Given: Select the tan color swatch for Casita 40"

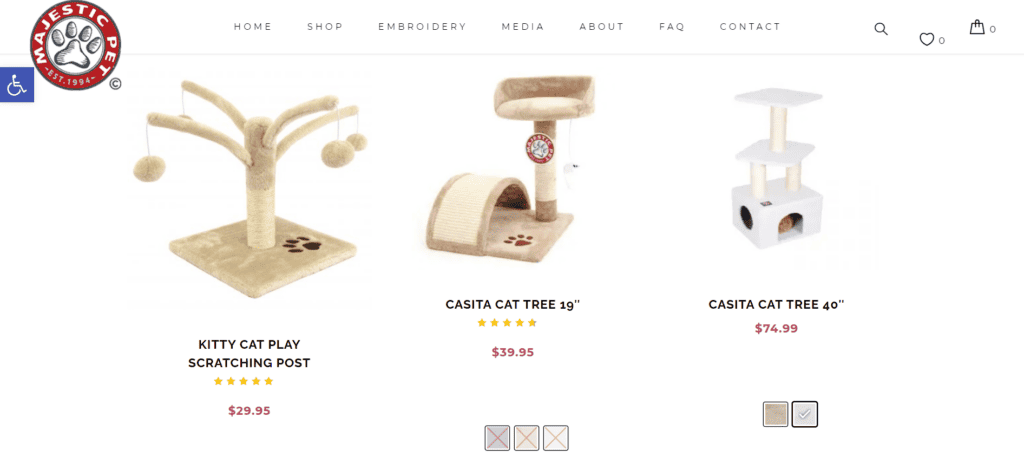Looking at the screenshot, I should tap(776, 414).
